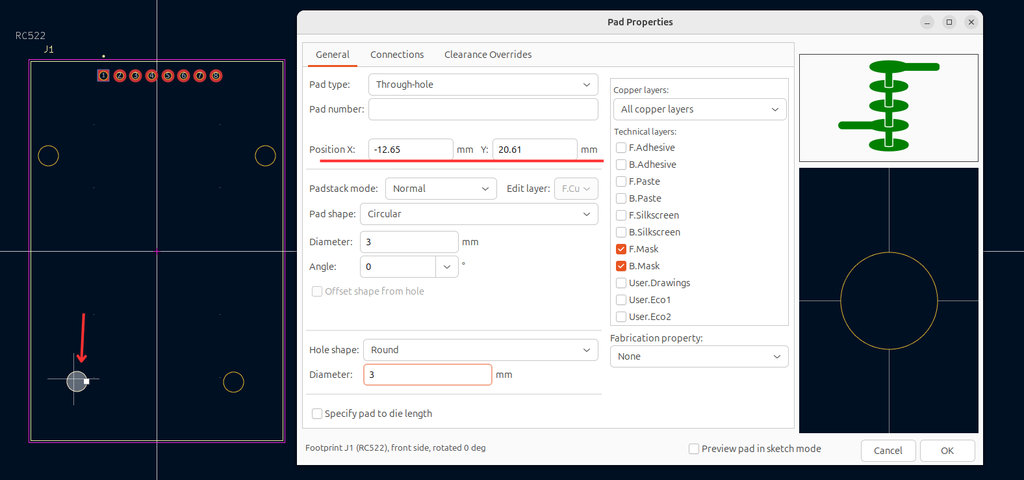The image size is (1024, 480).
Task: Click square pad 1 of the J1 header
Action: (103, 75)
